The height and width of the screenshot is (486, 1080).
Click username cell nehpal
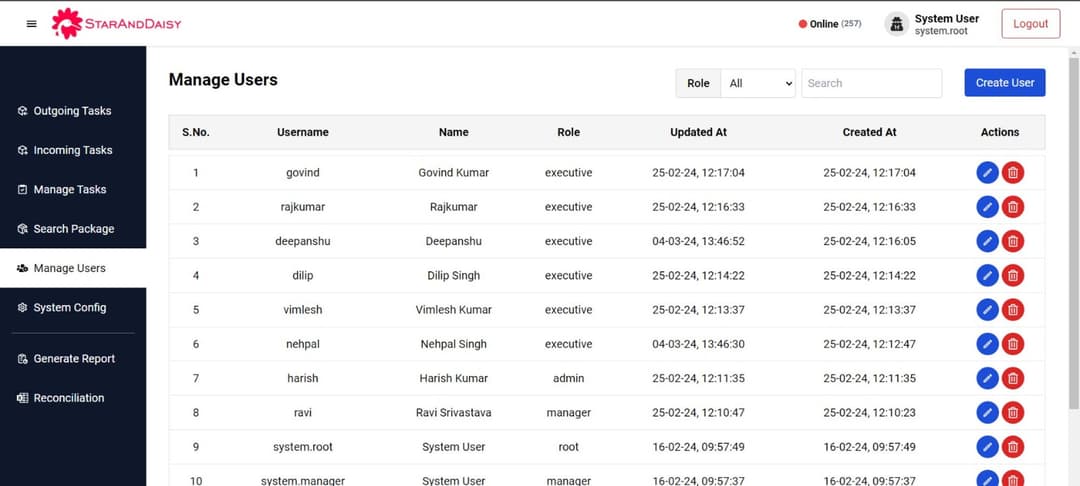tap(302, 344)
